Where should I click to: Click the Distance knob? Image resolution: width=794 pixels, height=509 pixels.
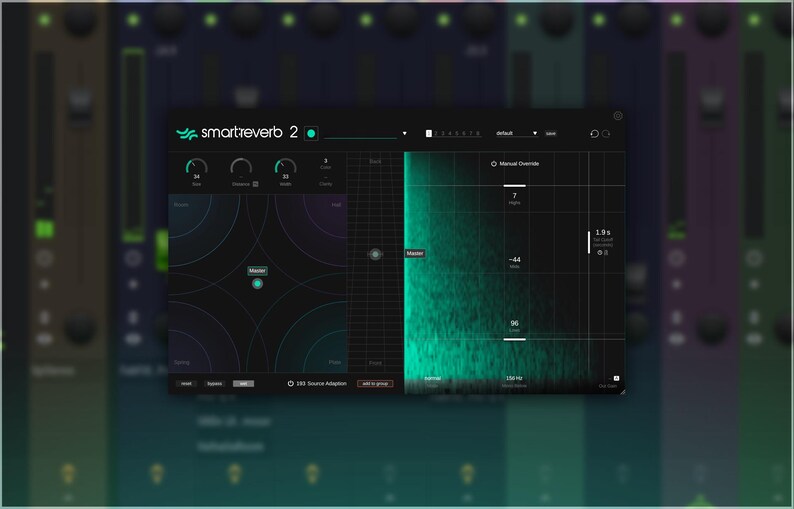[241, 168]
